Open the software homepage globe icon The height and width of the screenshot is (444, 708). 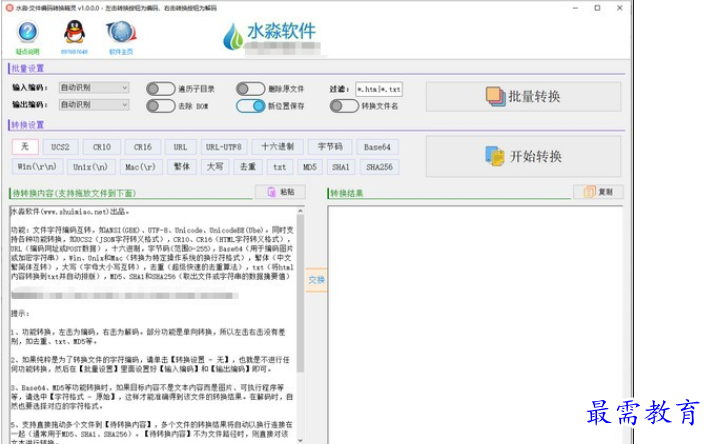pyautogui.click(x=121, y=32)
